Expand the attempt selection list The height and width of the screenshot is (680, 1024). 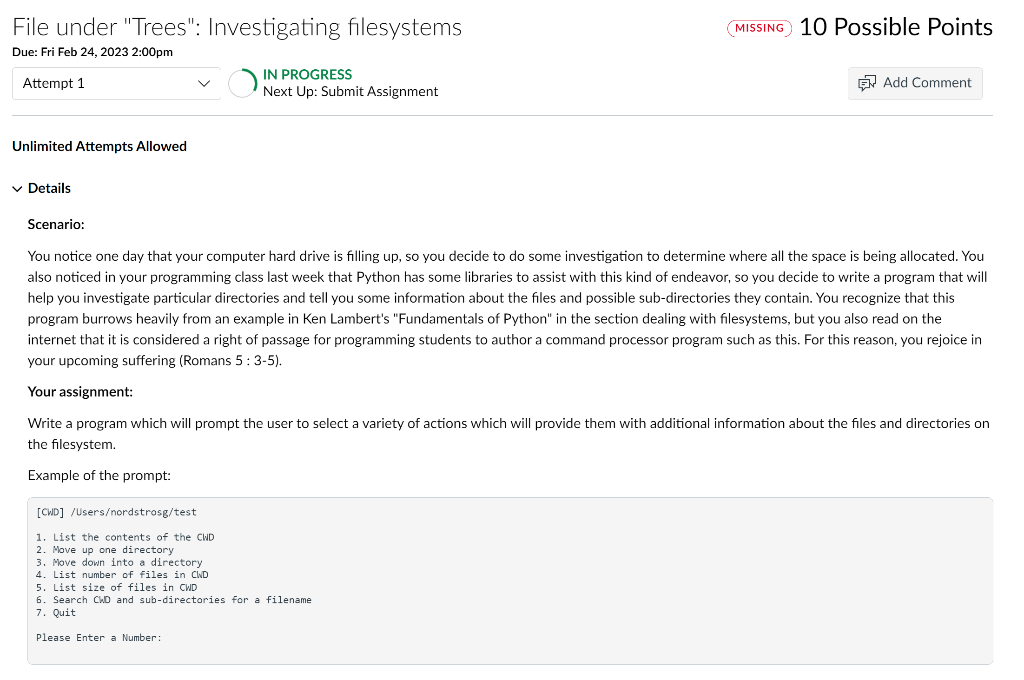[116, 83]
